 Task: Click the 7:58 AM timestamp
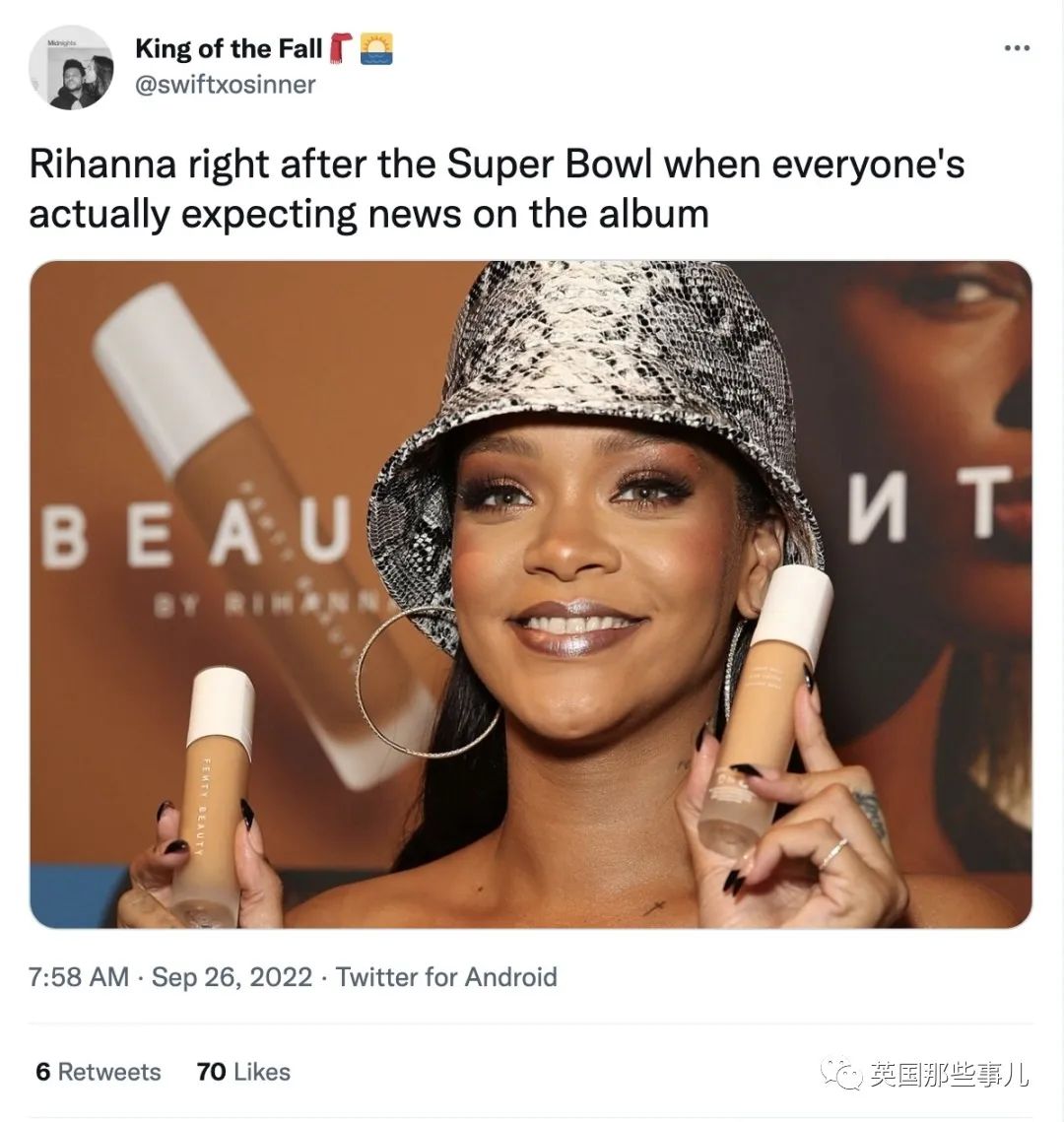(79, 977)
